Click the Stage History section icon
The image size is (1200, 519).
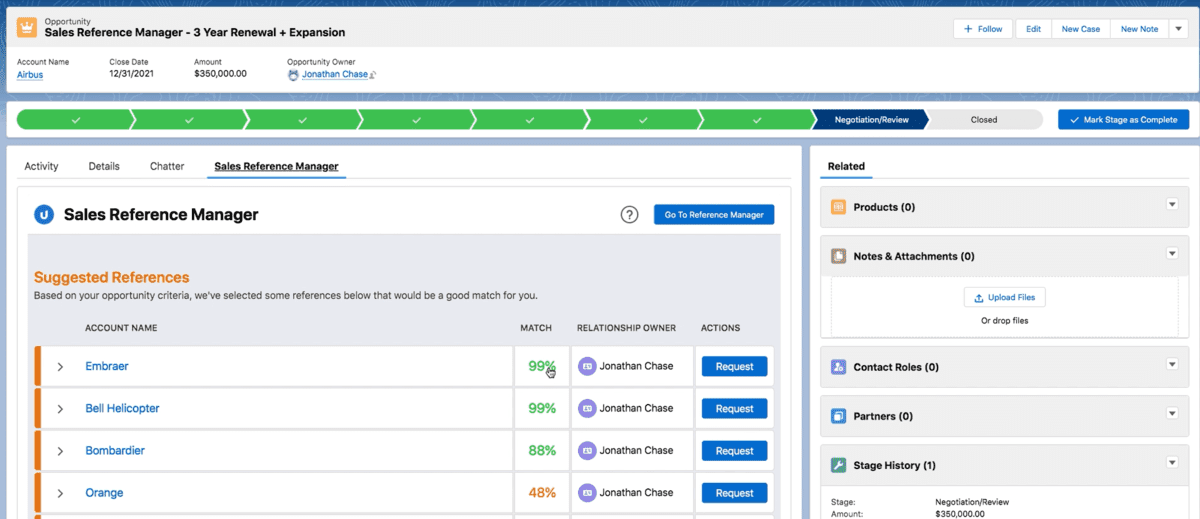point(839,465)
